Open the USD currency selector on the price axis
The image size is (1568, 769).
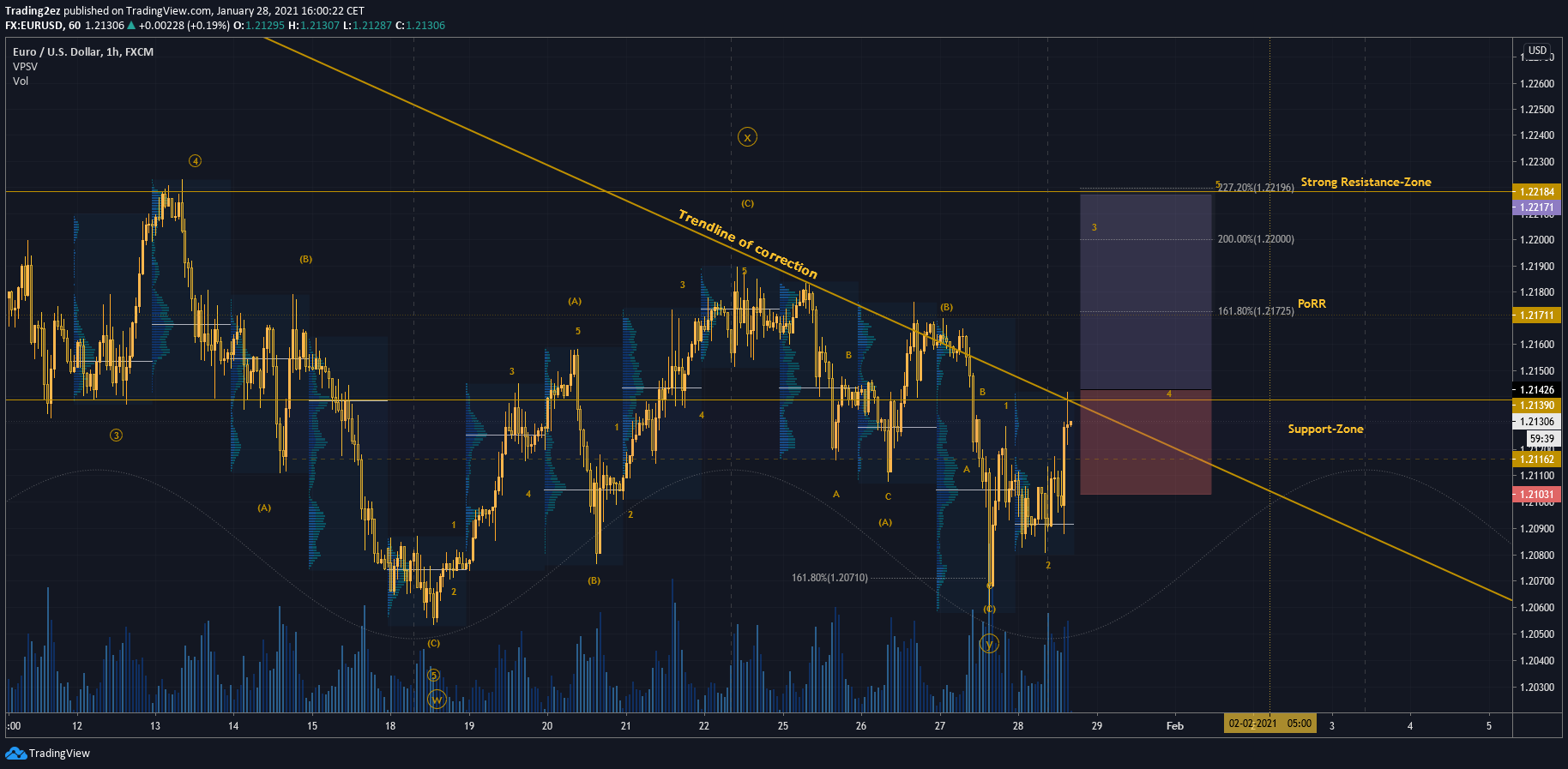pos(1537,51)
